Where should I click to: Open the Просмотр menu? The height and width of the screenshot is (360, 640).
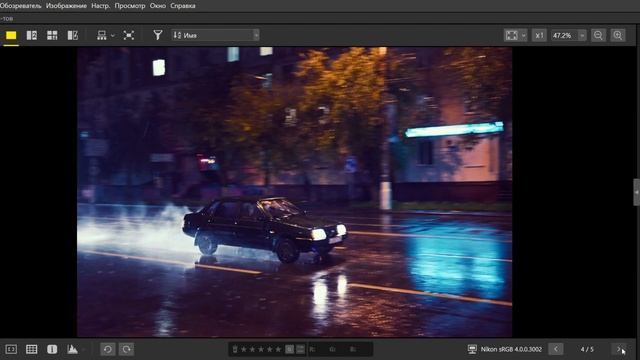[x=130, y=6]
